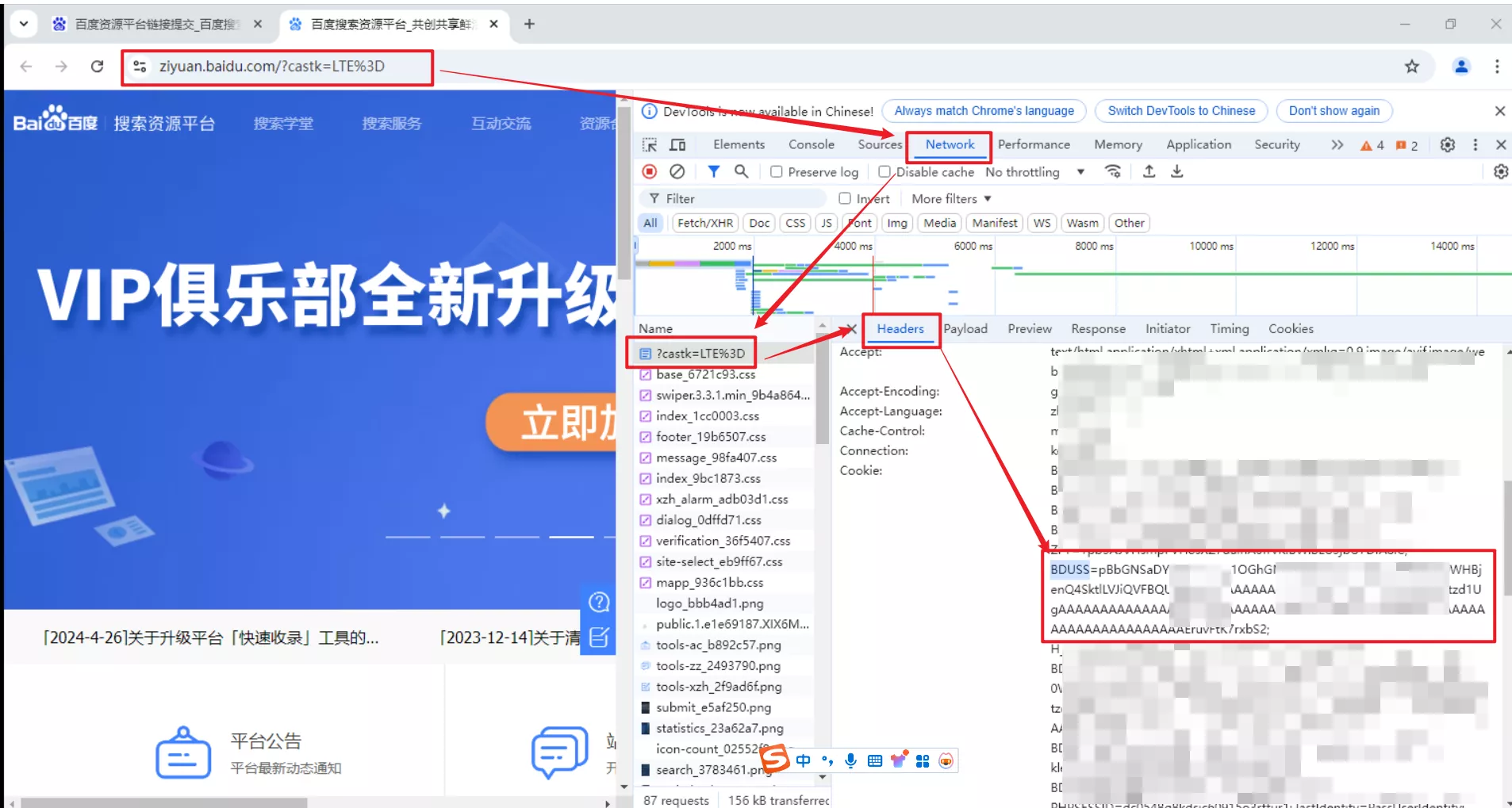Open the Chrome tab search dropdown

click(24, 24)
